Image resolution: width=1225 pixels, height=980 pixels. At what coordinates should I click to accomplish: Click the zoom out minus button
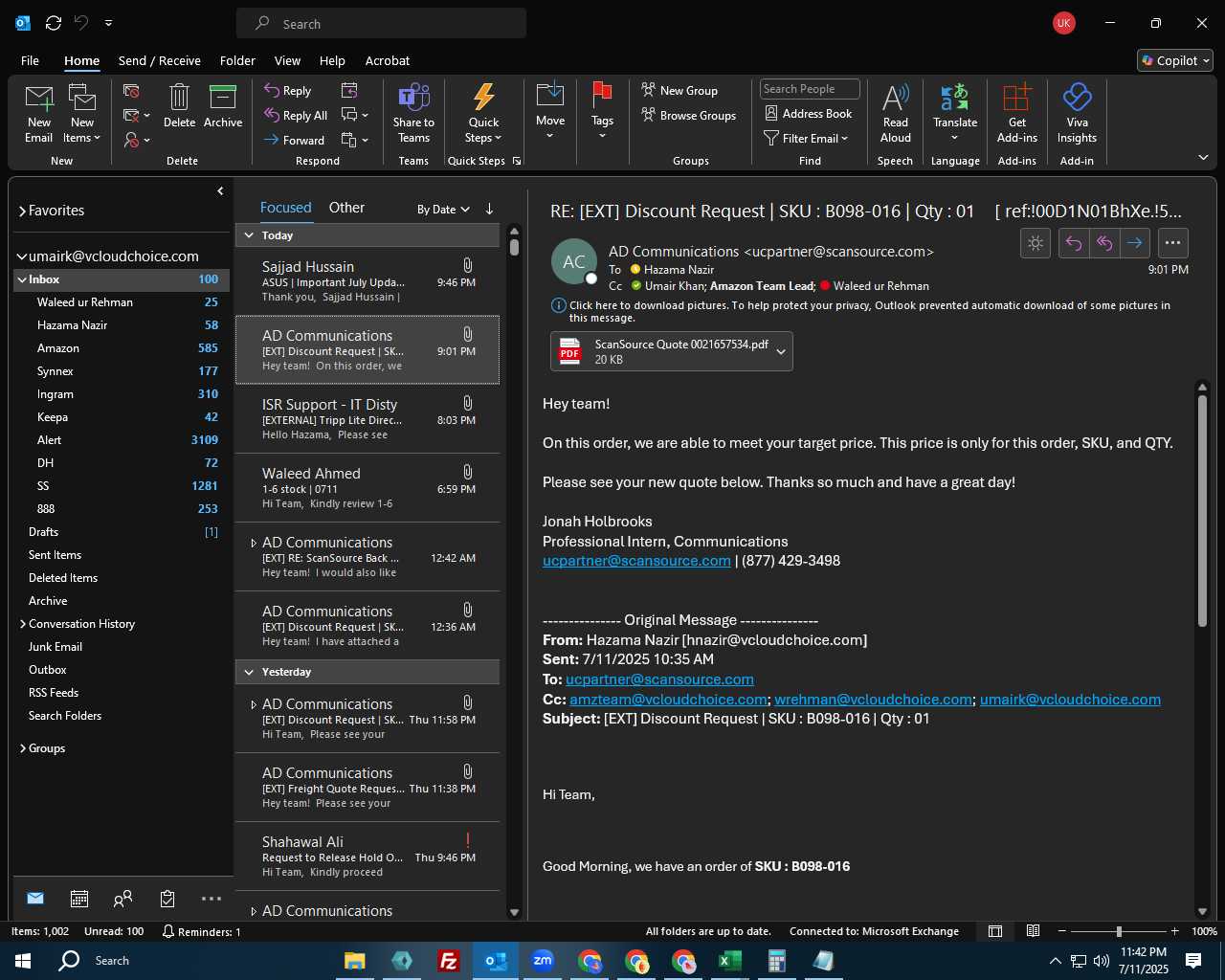1062,931
